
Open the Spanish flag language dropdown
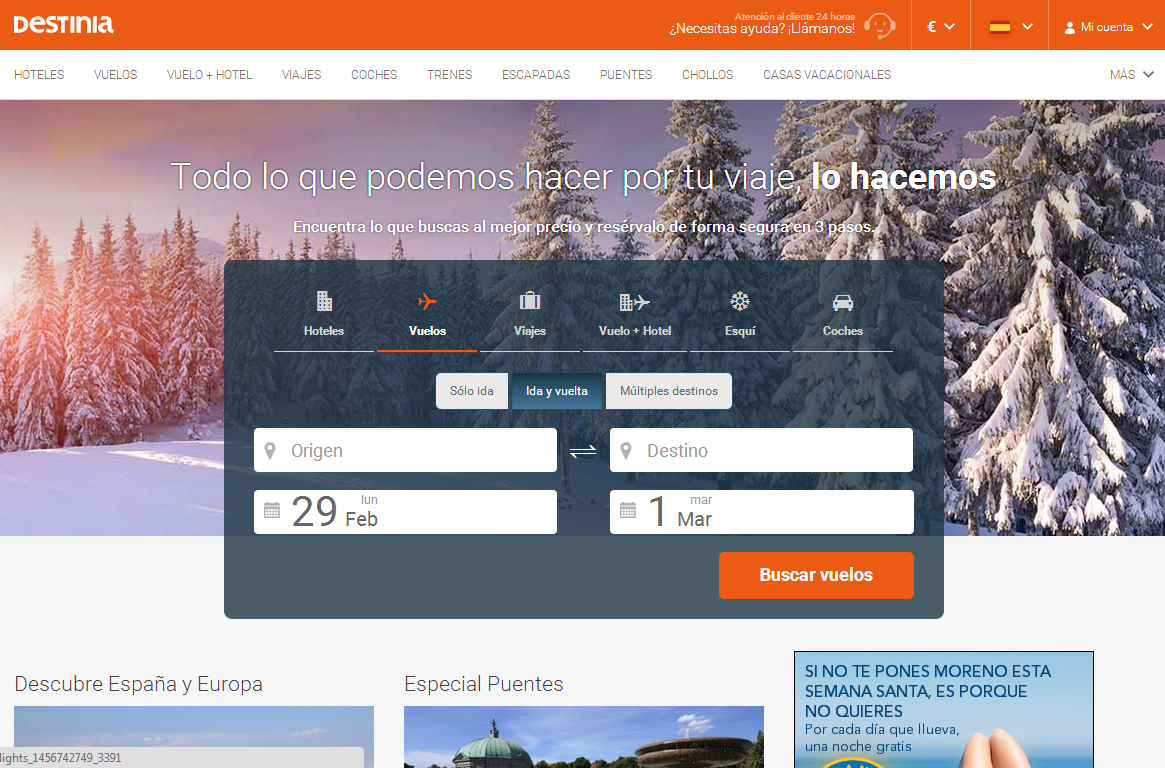tap(1010, 27)
